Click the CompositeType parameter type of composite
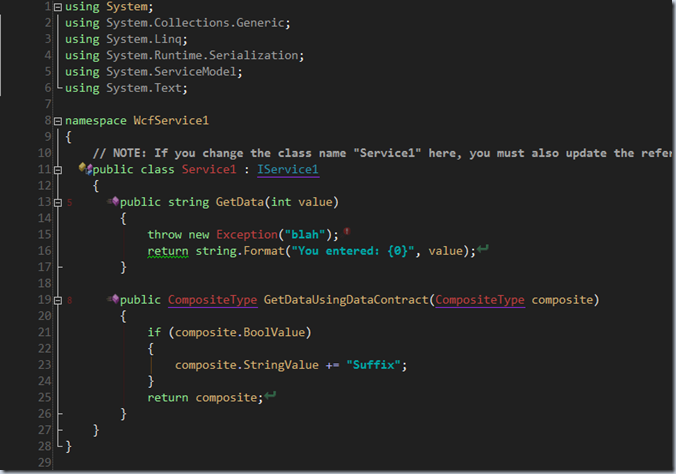This screenshot has height=474, width=676. coord(480,300)
